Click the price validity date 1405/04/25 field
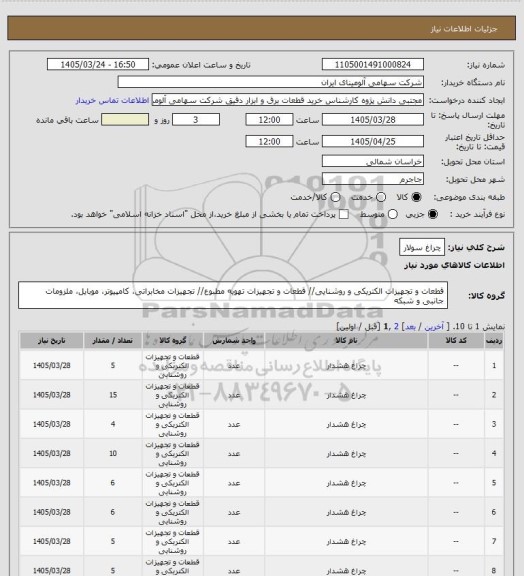The width and height of the screenshot is (524, 576). tap(373, 141)
